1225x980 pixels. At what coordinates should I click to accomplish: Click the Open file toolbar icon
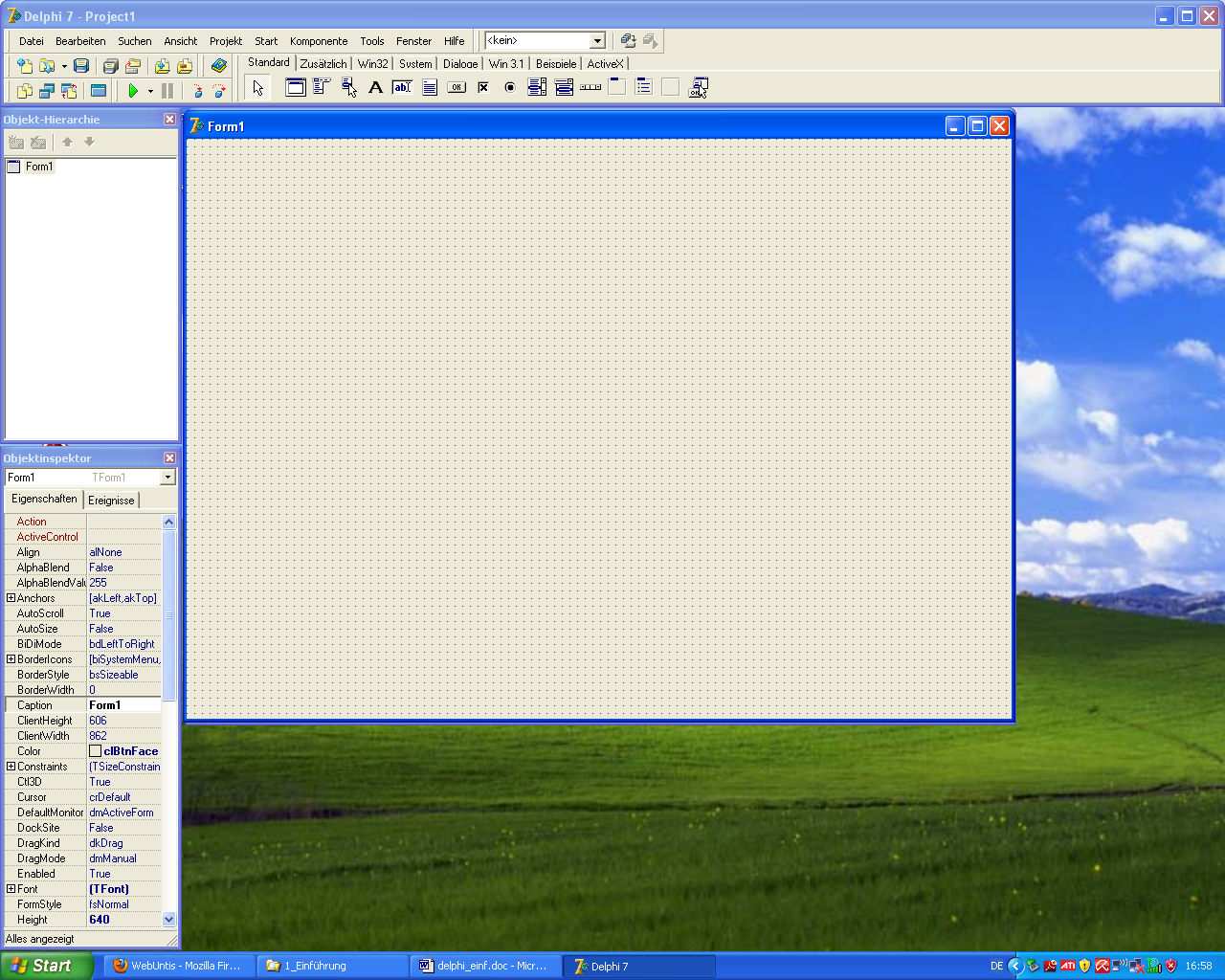coord(46,66)
